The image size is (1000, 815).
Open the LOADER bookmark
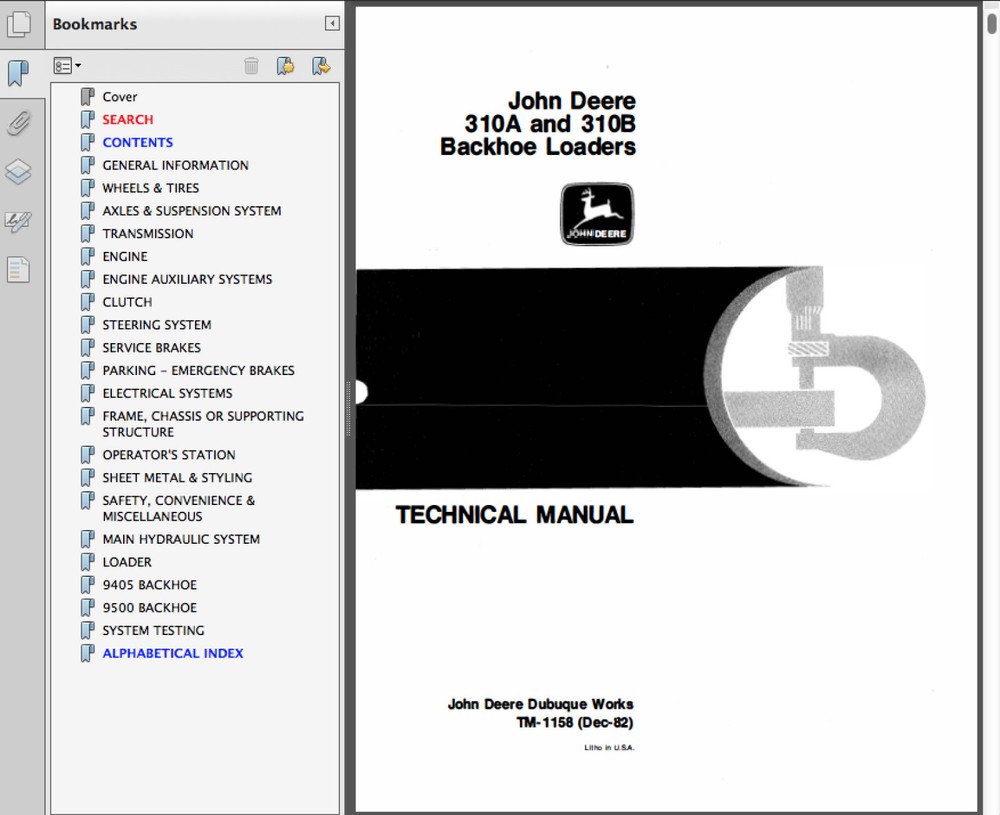(127, 562)
